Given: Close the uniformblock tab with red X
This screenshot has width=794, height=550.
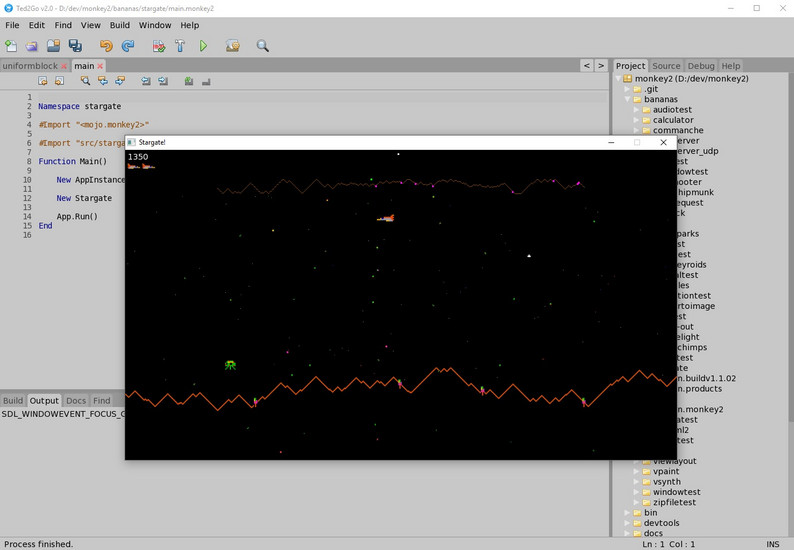Looking at the screenshot, I should pyautogui.click(x=64, y=67).
